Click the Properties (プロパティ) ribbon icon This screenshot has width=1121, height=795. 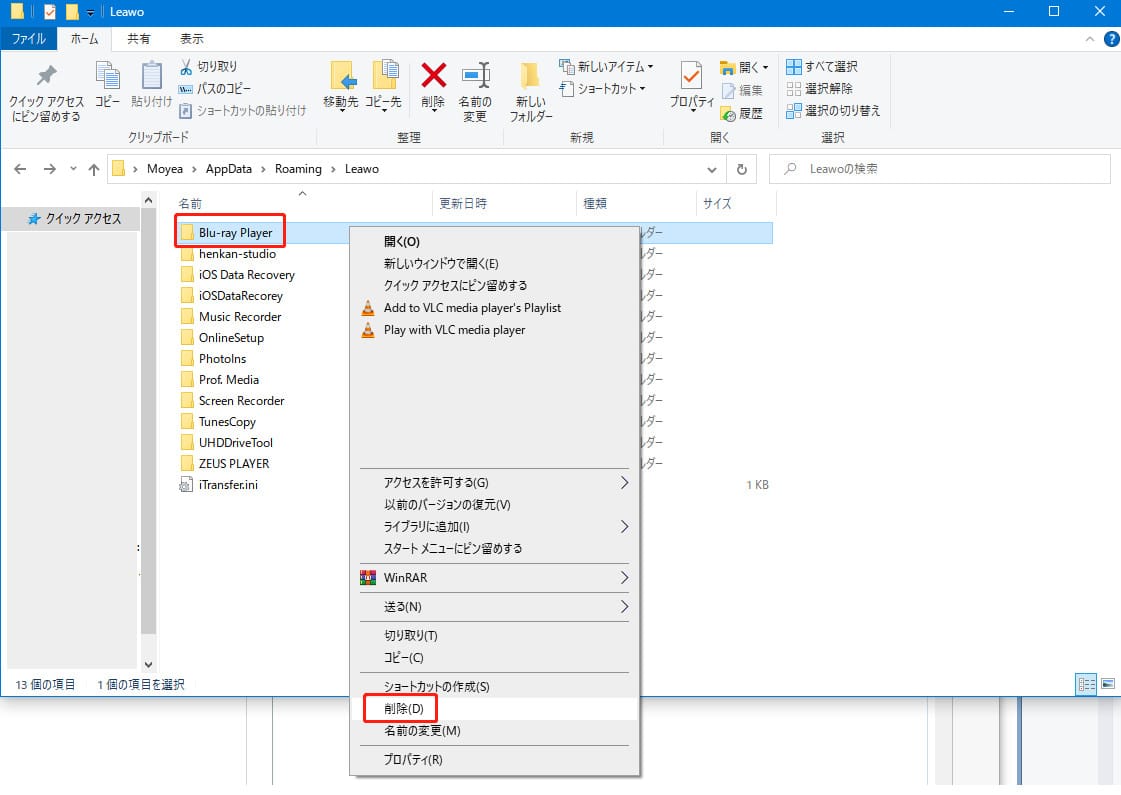[x=691, y=76]
